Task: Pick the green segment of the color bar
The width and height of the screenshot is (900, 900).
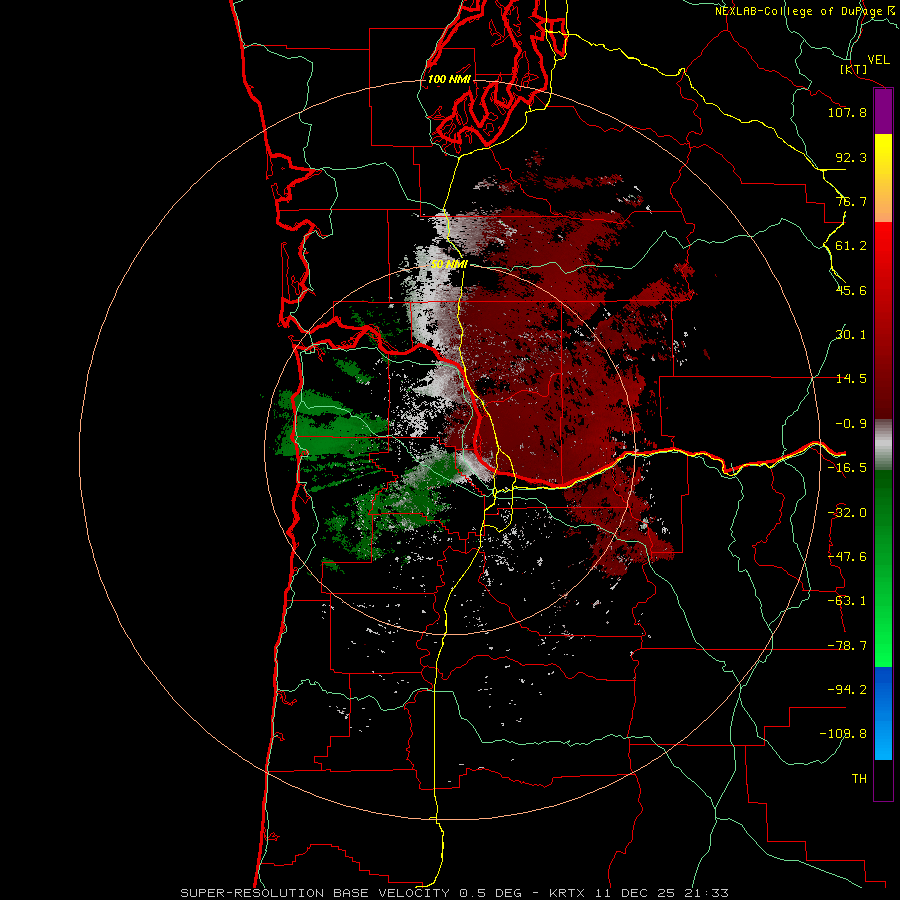Action: pyautogui.click(x=883, y=568)
